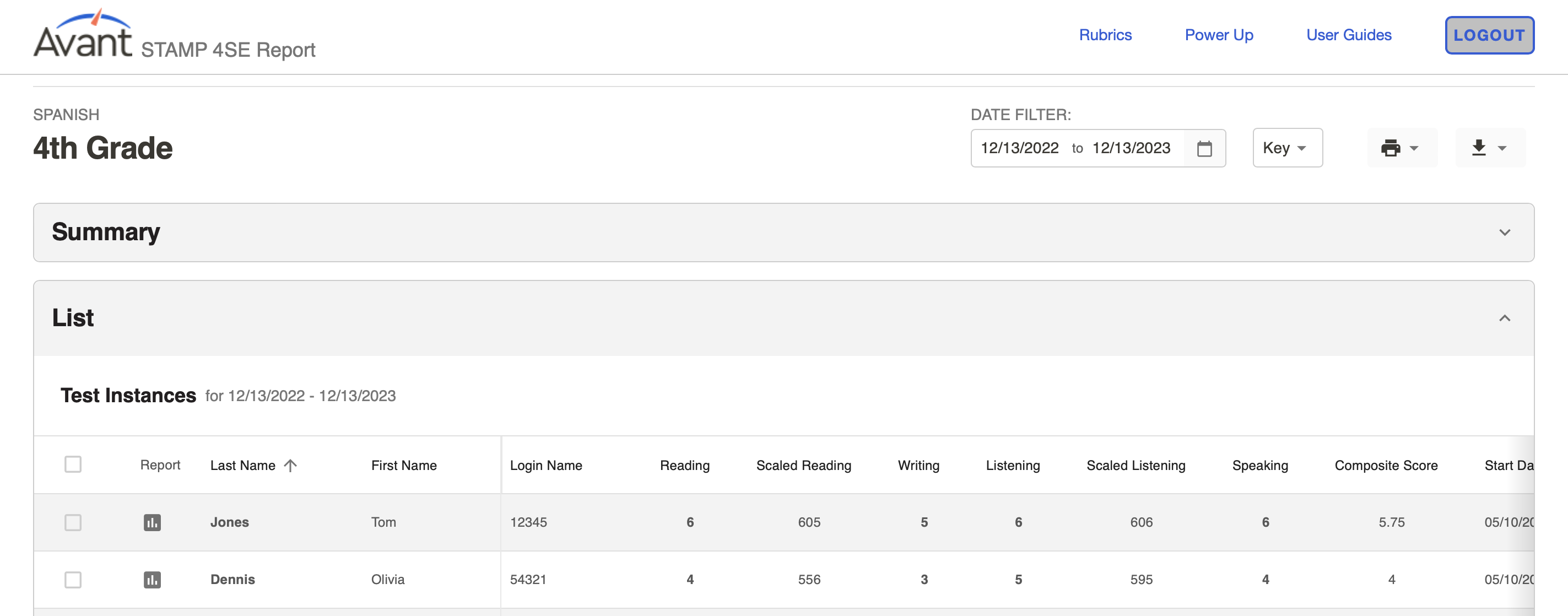The height and width of the screenshot is (616, 1568).
Task: Click login name 54321
Action: [x=528, y=580]
